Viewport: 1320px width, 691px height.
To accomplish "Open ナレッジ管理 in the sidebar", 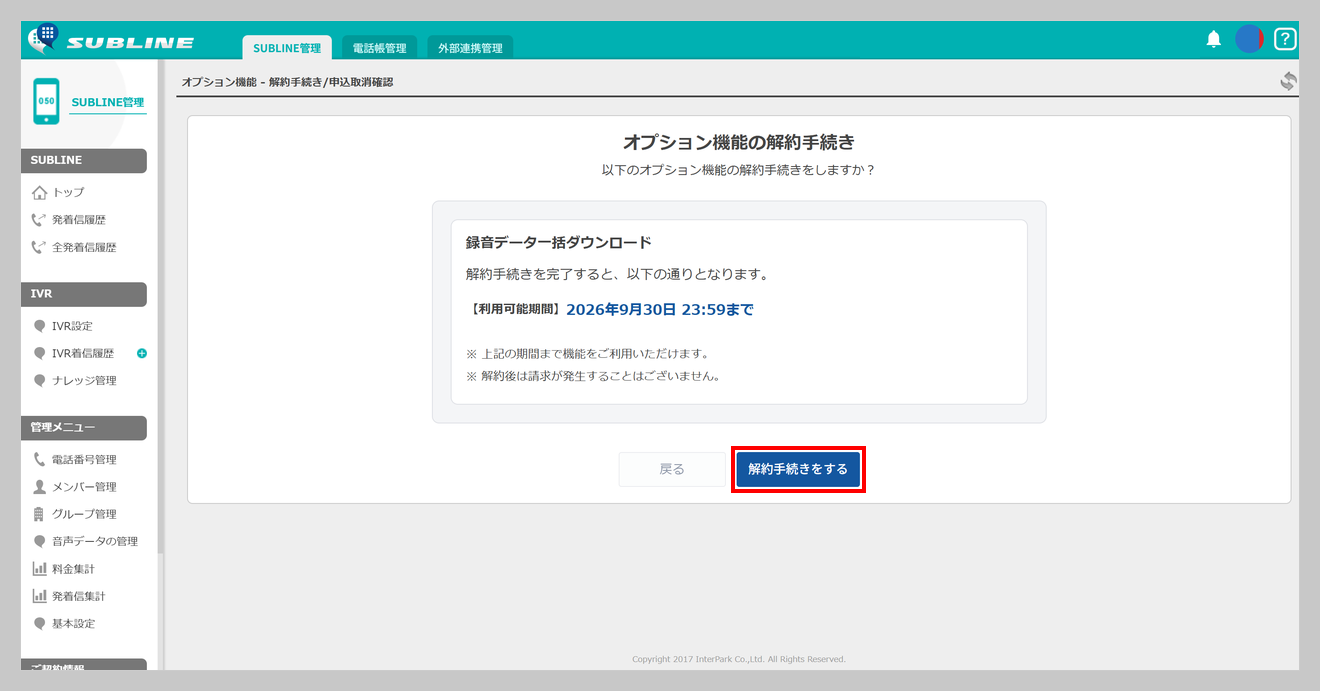I will [x=84, y=380].
